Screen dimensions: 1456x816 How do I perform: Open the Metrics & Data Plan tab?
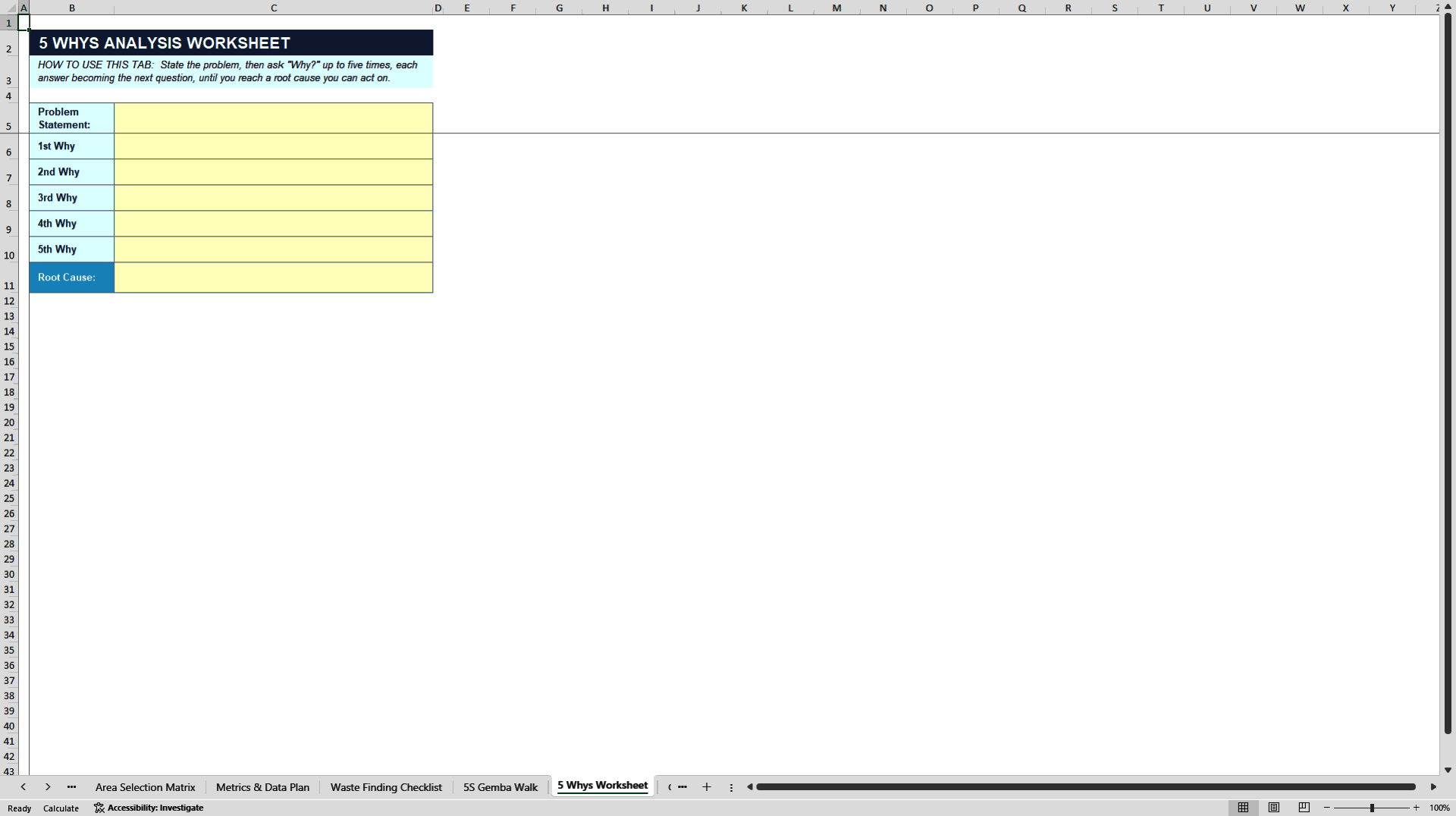pyautogui.click(x=262, y=787)
